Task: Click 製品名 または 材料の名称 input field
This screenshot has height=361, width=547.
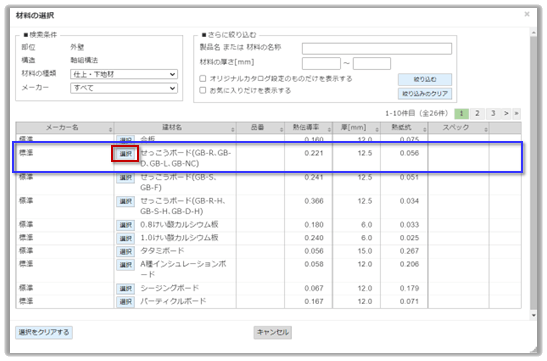Action: click(x=377, y=48)
